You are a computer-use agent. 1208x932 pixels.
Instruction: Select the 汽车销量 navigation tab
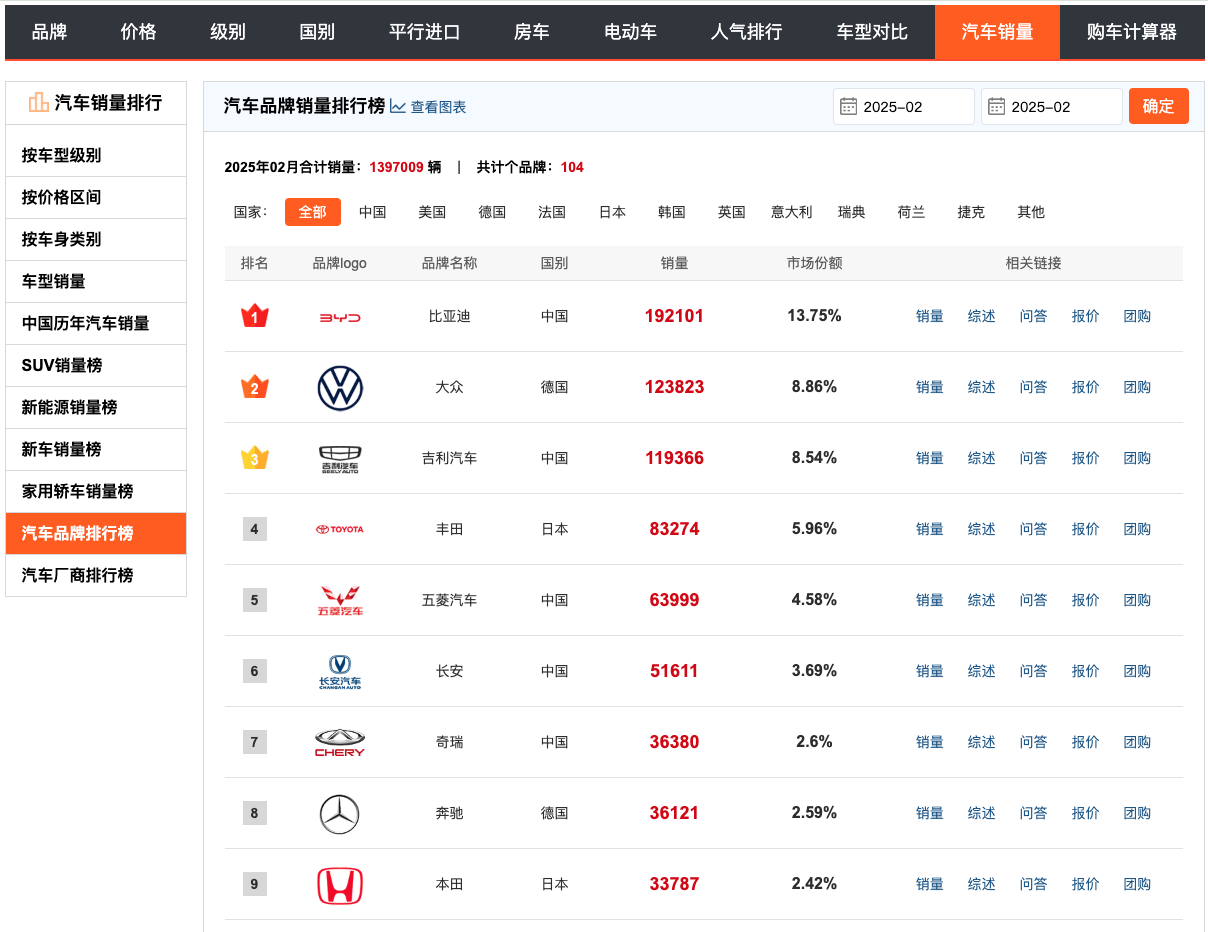[997, 32]
